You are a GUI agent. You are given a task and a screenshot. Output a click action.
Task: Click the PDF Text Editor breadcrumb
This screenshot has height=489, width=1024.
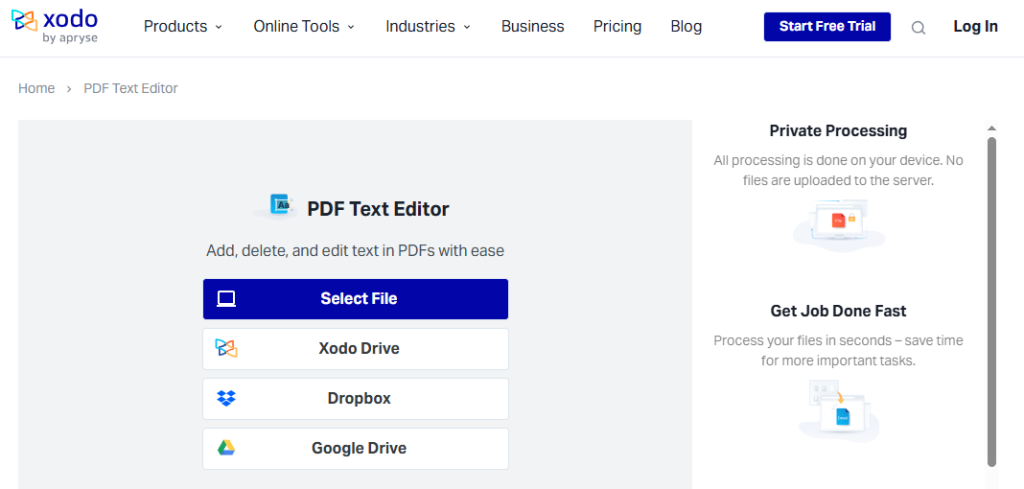tap(131, 88)
